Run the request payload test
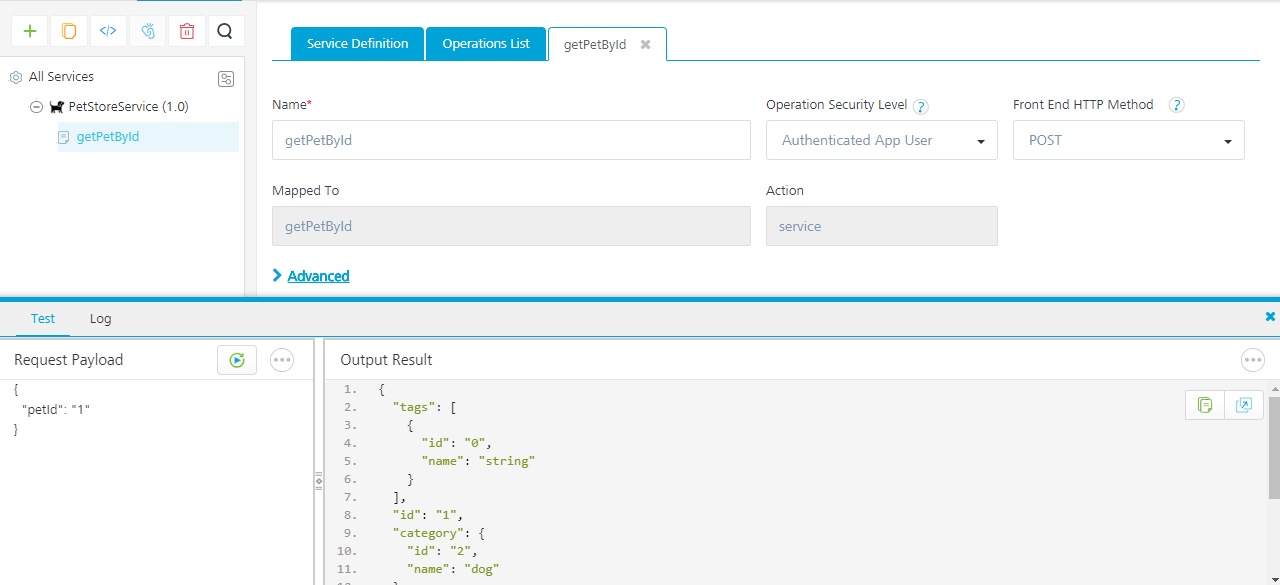The image size is (1280, 585). [237, 360]
